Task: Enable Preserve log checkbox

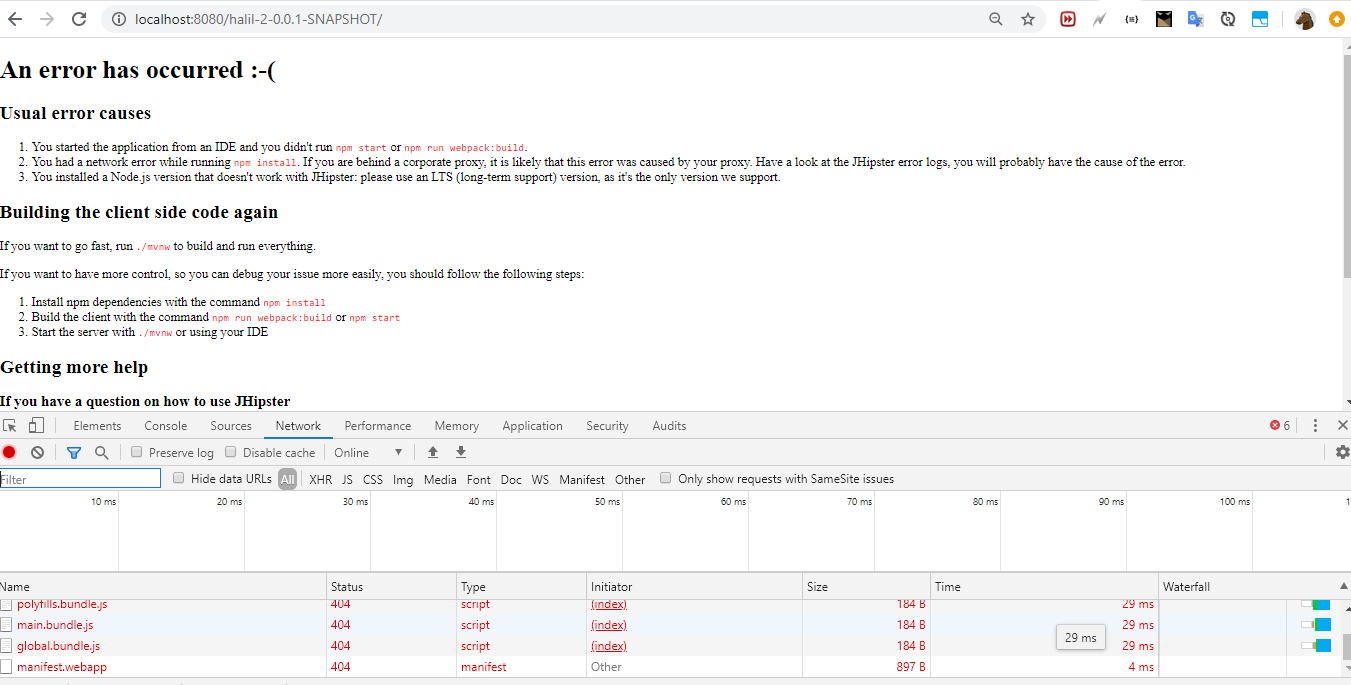Action: (137, 452)
